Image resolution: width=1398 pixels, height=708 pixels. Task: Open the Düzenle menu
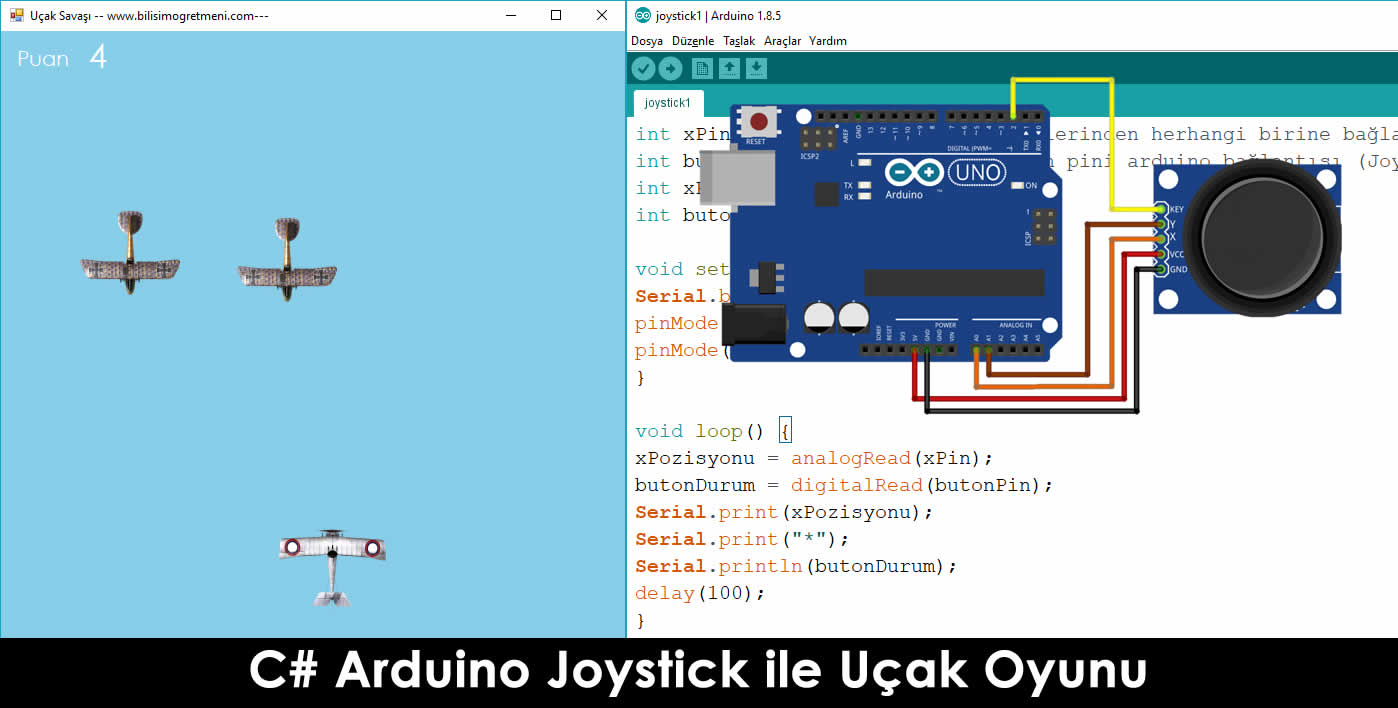tap(693, 41)
